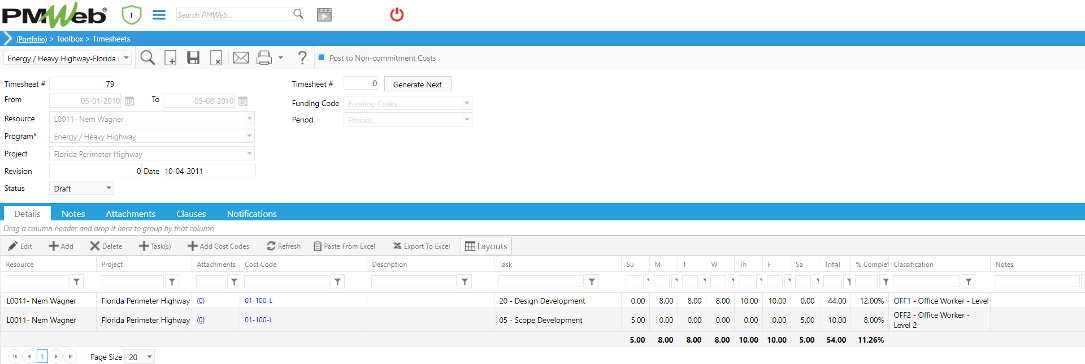This screenshot has width=1085, height=364.
Task: Toggle Post to Non-commitment Costs checkbox
Action: click(x=321, y=58)
